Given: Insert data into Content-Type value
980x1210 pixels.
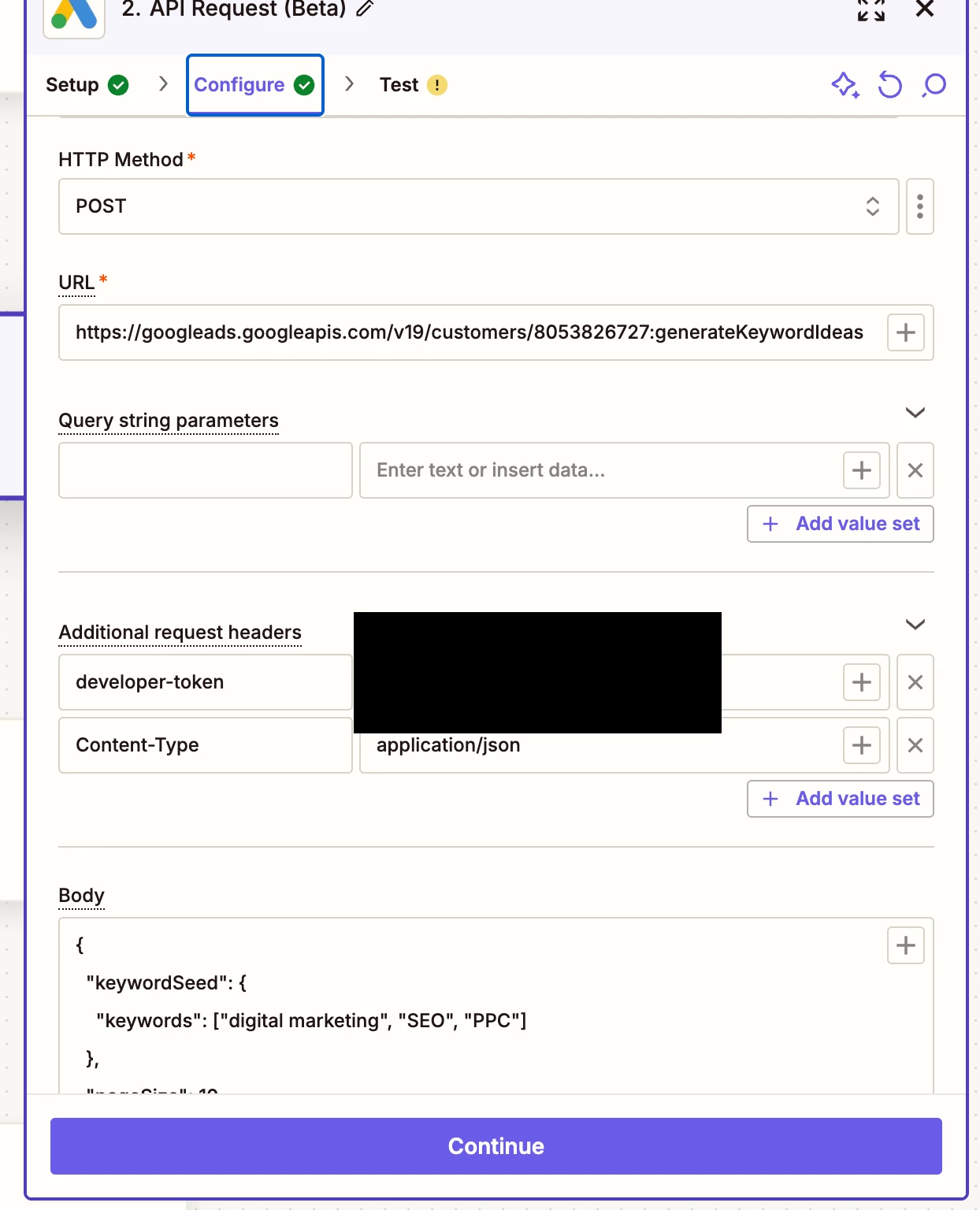Looking at the screenshot, I should 862,745.
